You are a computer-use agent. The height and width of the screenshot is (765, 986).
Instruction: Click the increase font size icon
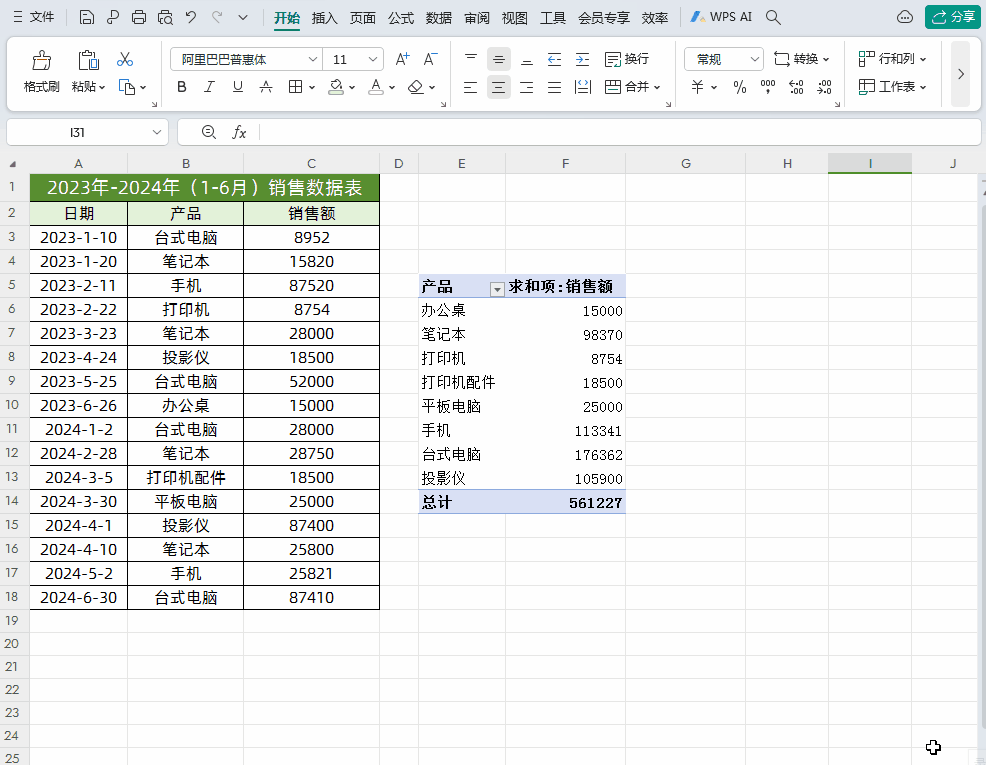coord(402,59)
